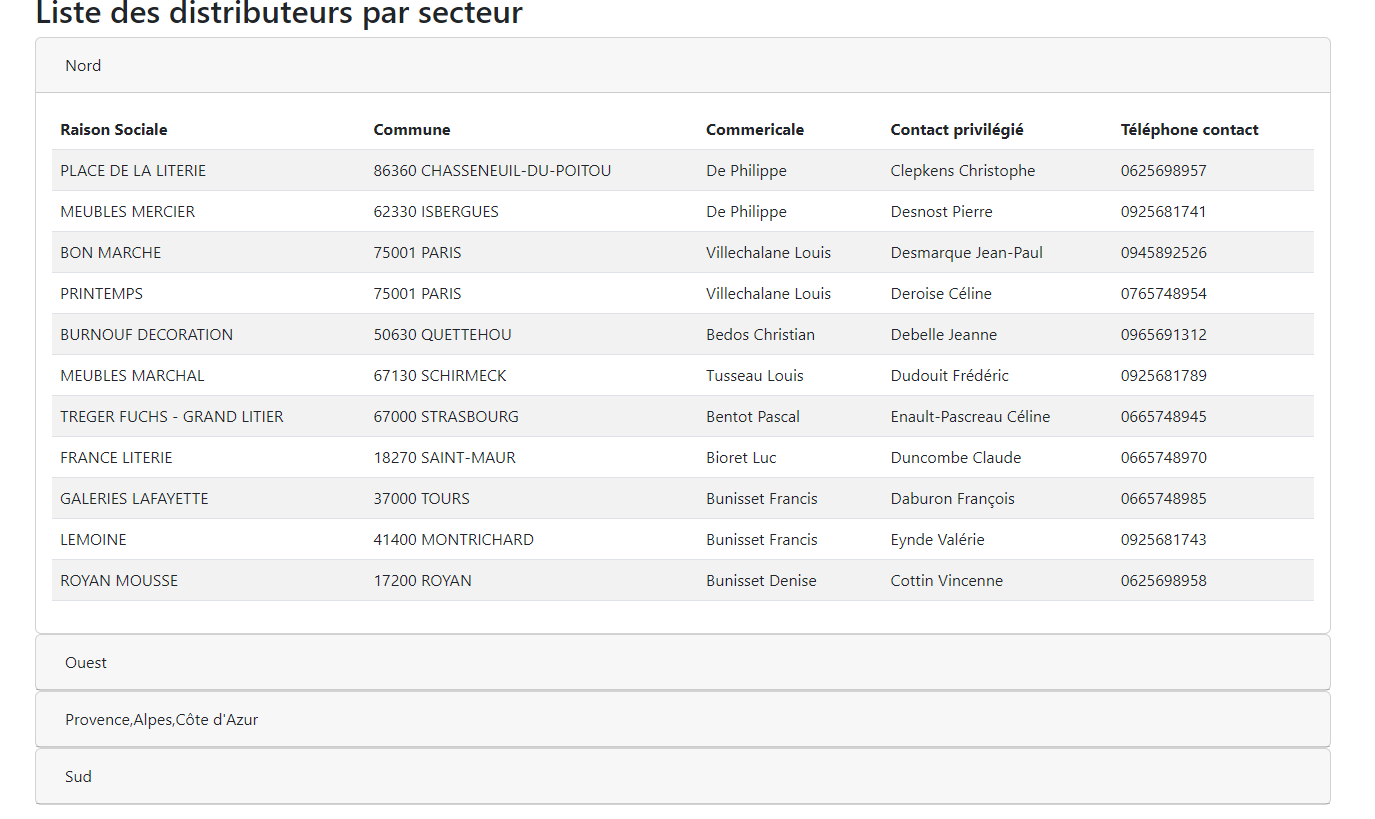Click commercial Bunisset Francis in LEMOINE row

click(x=761, y=540)
